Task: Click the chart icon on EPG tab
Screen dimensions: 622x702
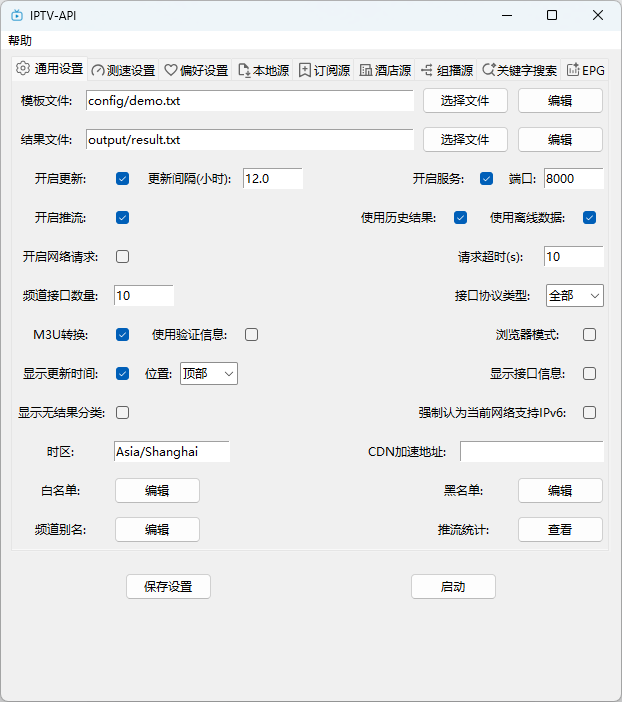Action: point(573,70)
